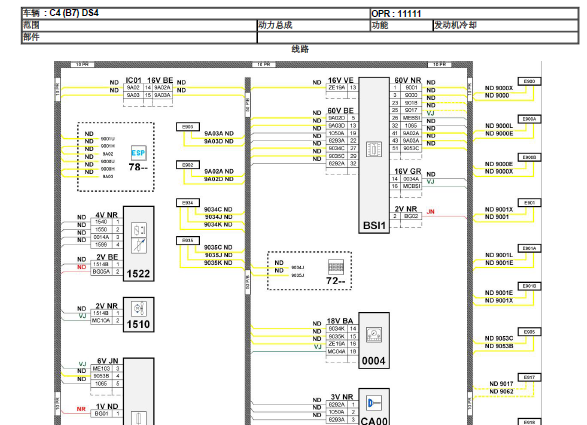Click the 范围 label

31,25
